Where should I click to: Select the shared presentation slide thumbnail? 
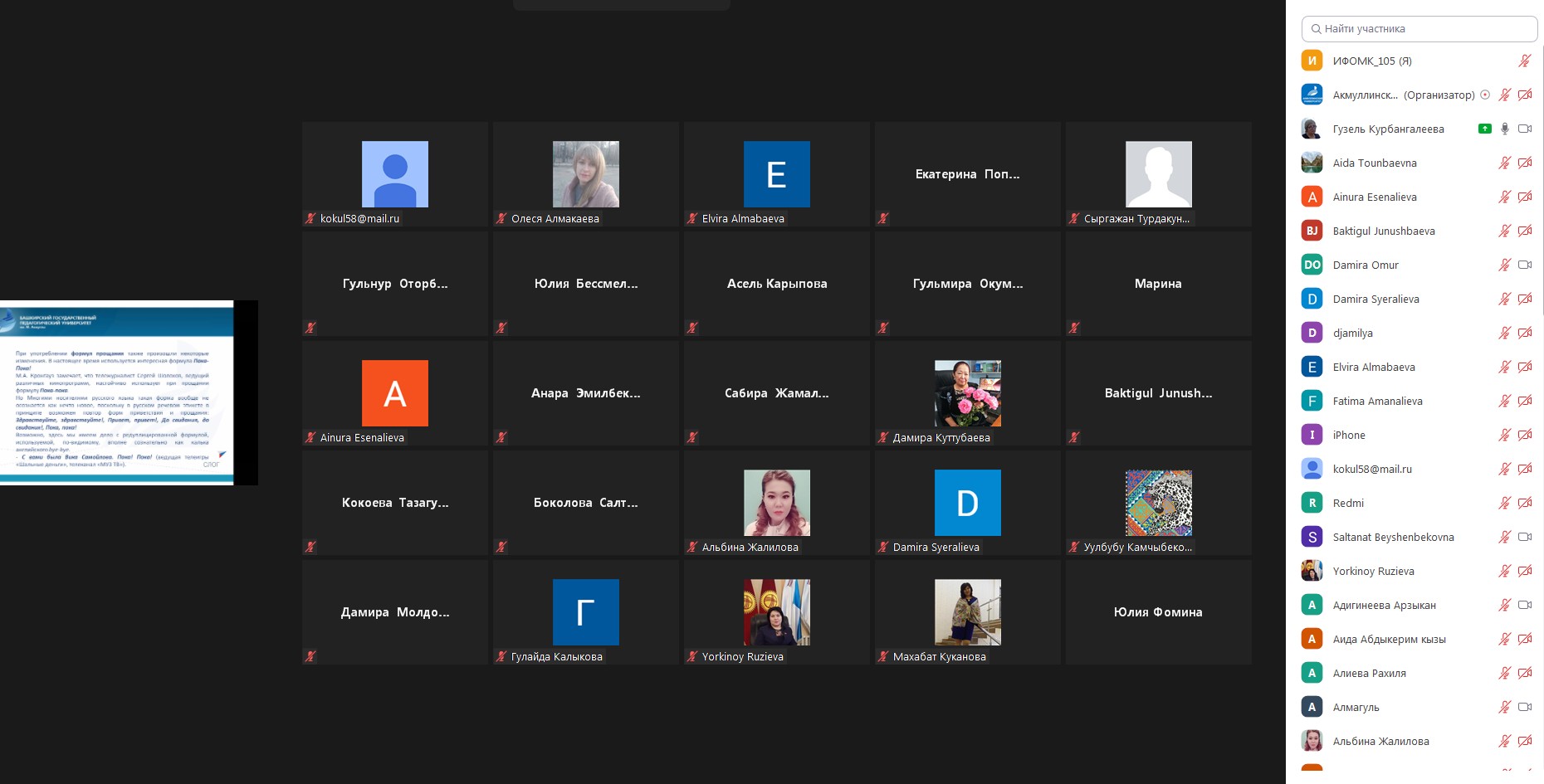point(117,392)
